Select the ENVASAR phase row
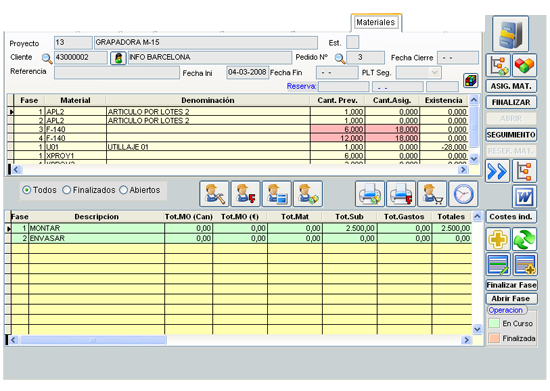Screen dimensions: 550x391 [x=241, y=238]
